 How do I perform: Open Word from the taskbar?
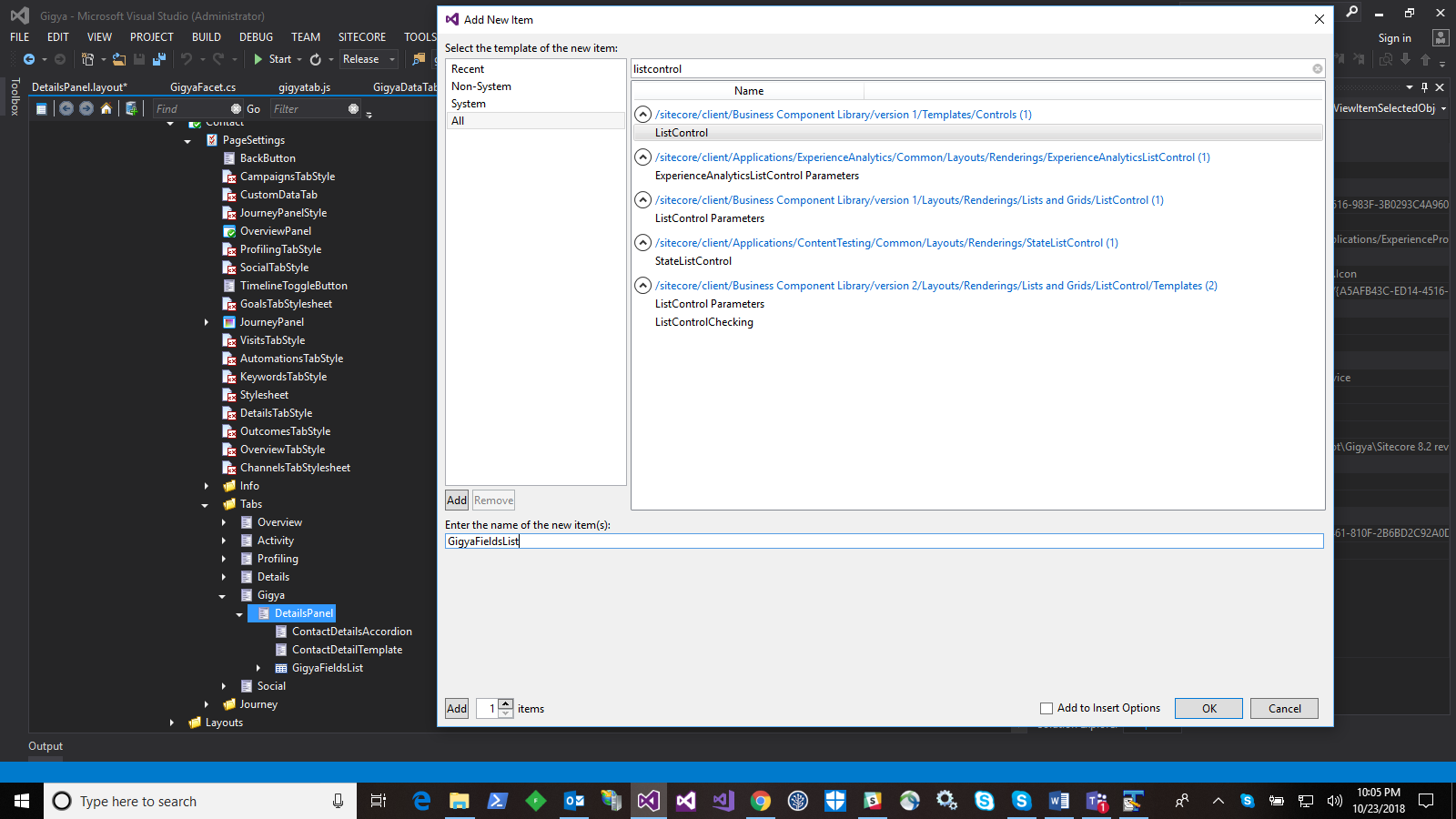(x=1058, y=801)
